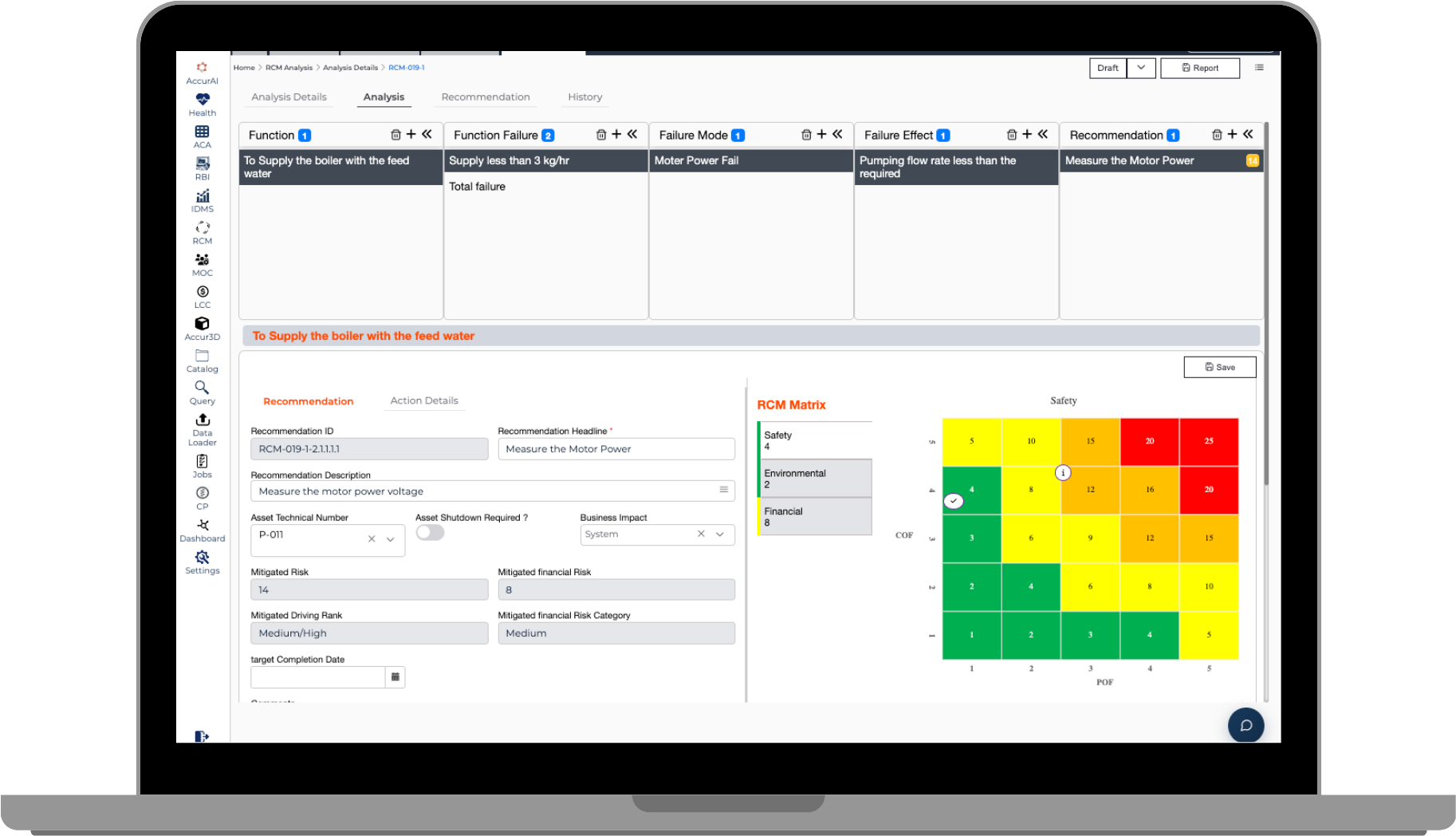Collapse the Recommendation column

click(1248, 134)
